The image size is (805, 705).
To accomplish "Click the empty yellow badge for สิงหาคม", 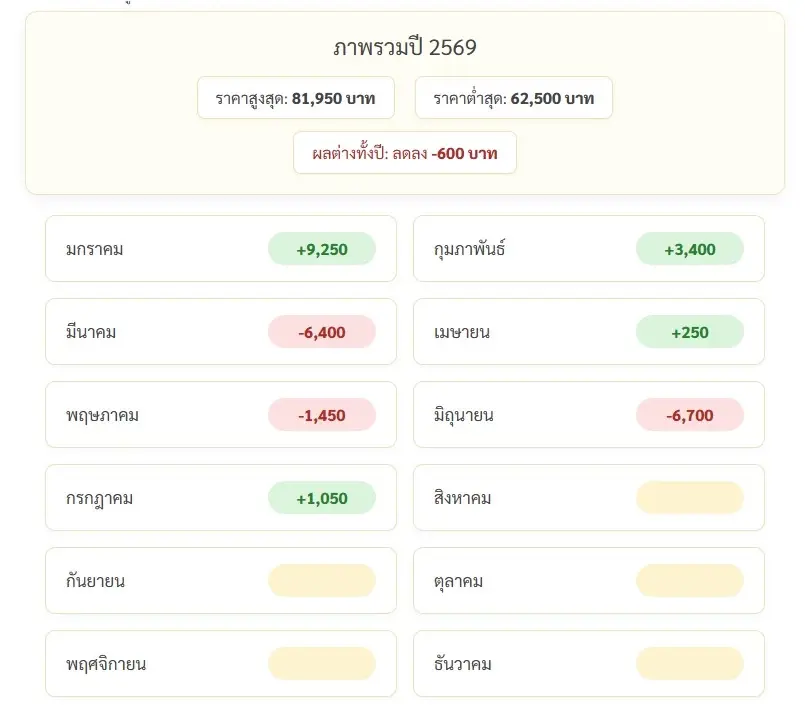I will click(689, 498).
